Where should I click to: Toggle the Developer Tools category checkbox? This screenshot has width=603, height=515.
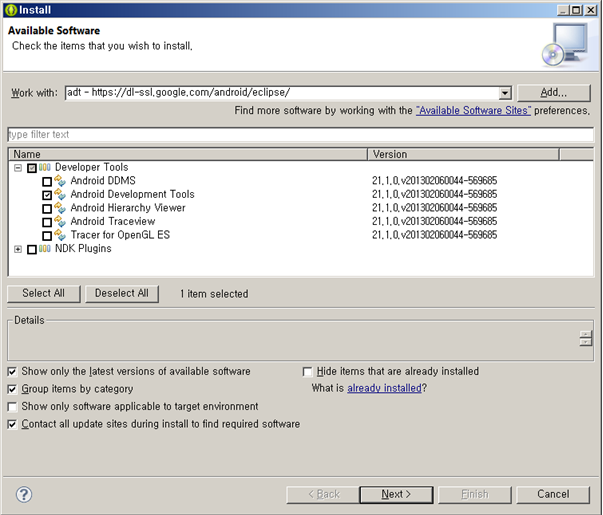tap(32, 168)
